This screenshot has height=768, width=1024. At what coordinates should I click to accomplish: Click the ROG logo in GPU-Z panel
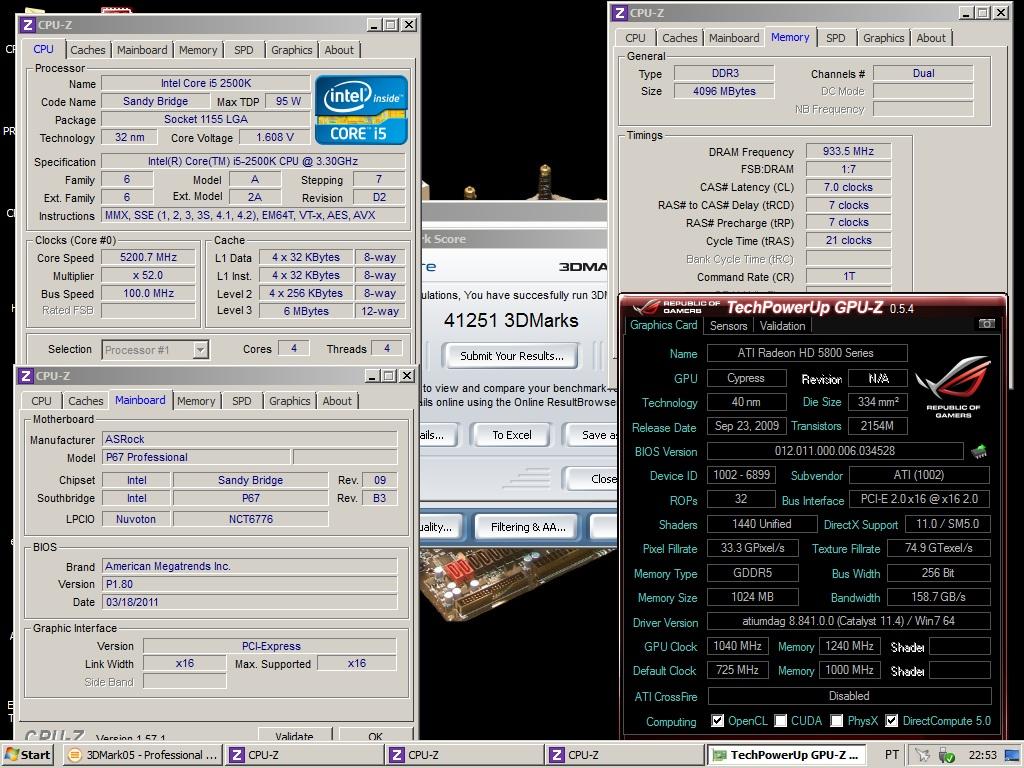tap(953, 387)
